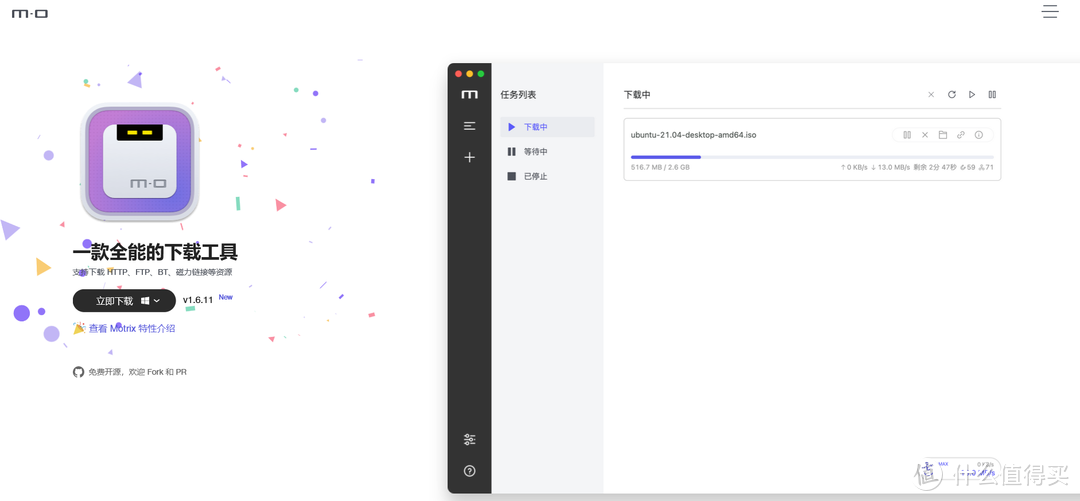Delete the ubuntu ISO download task

pyautogui.click(x=925, y=135)
